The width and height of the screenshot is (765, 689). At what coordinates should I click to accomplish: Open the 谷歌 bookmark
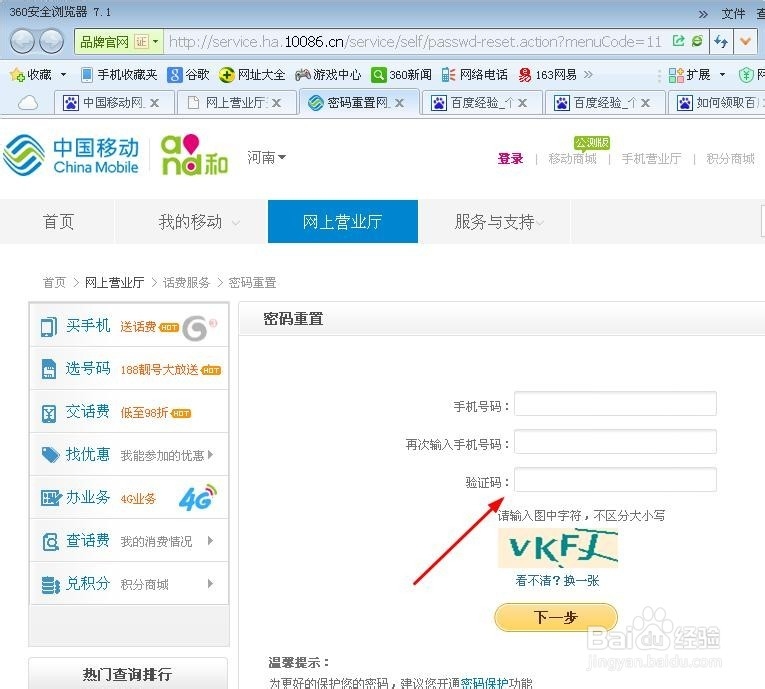(188, 75)
